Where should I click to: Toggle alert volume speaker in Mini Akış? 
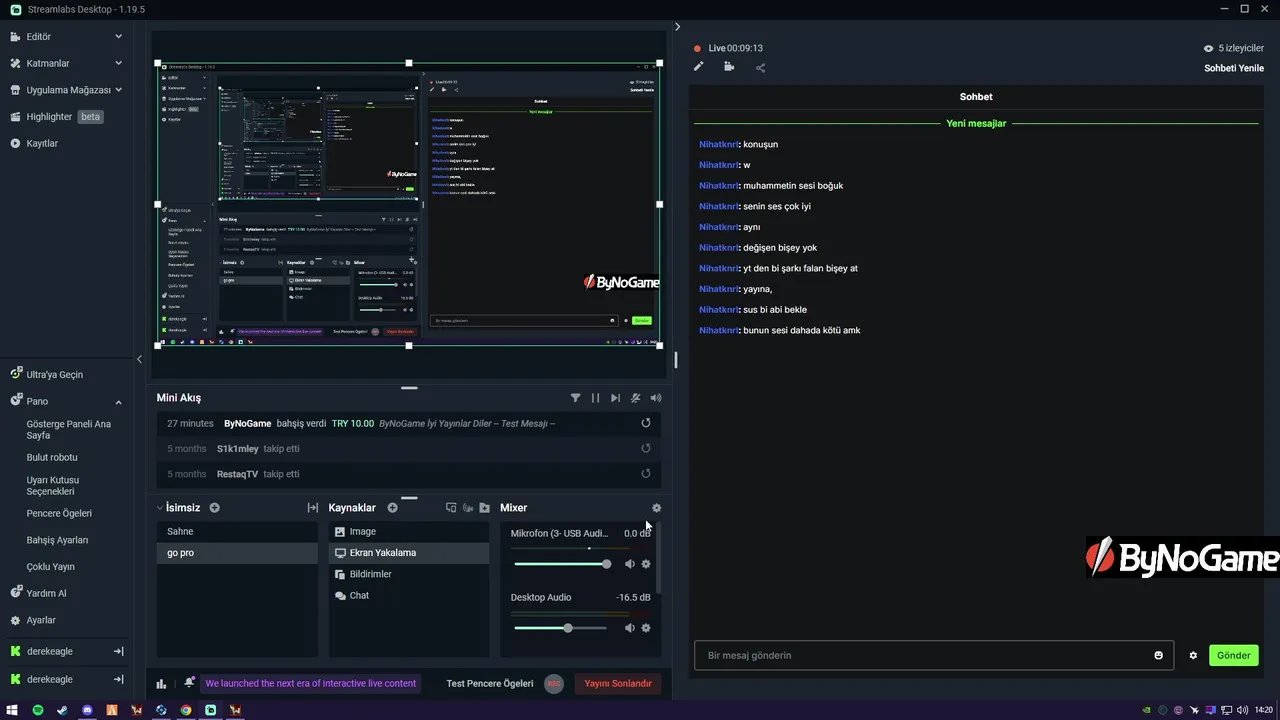[x=656, y=398]
